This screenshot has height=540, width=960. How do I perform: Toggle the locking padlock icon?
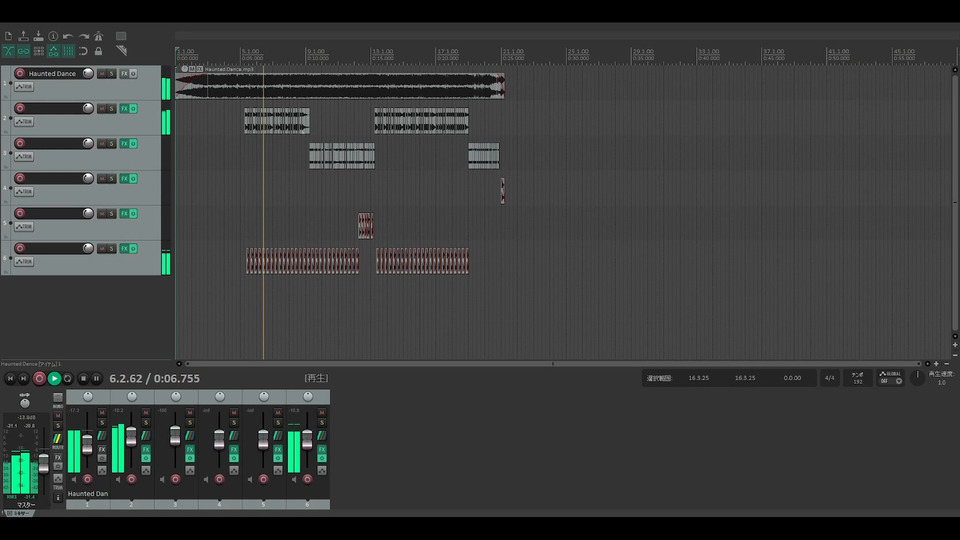(98, 51)
